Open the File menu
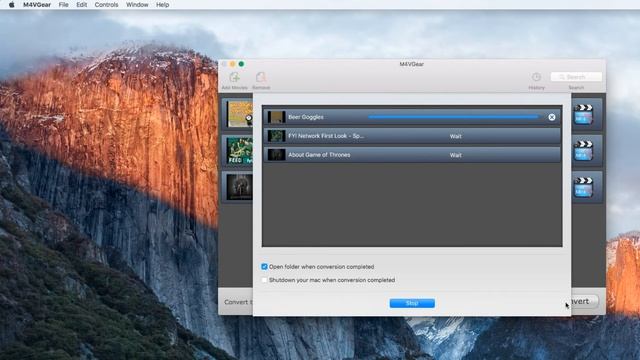Screen dimensions: 640x360 64,5
